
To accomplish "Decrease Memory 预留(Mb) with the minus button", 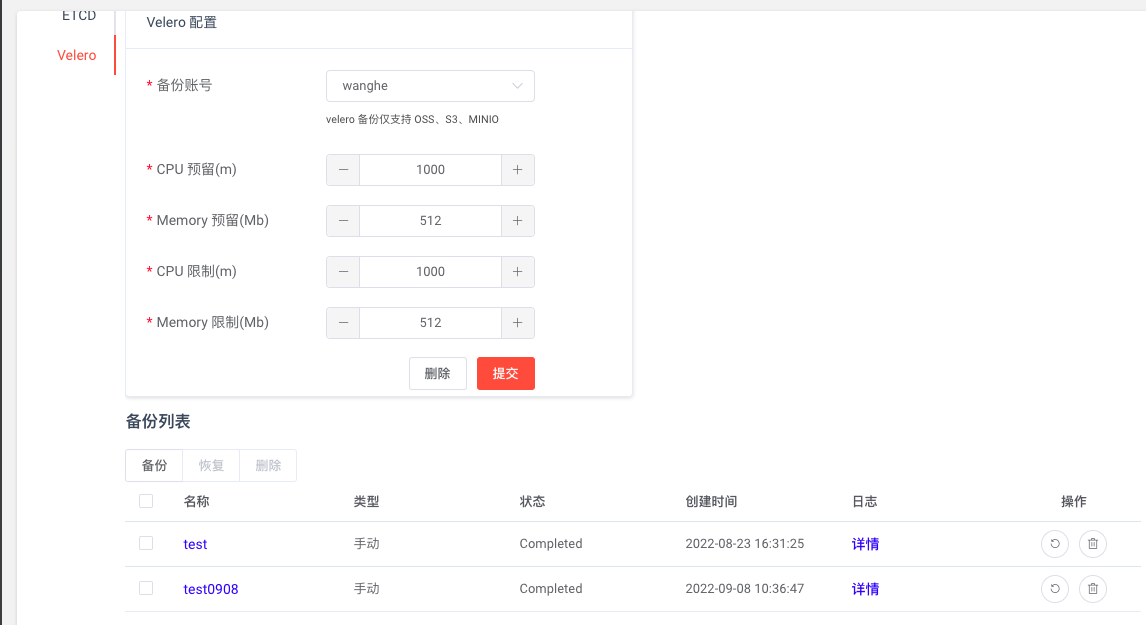I will coord(343,221).
